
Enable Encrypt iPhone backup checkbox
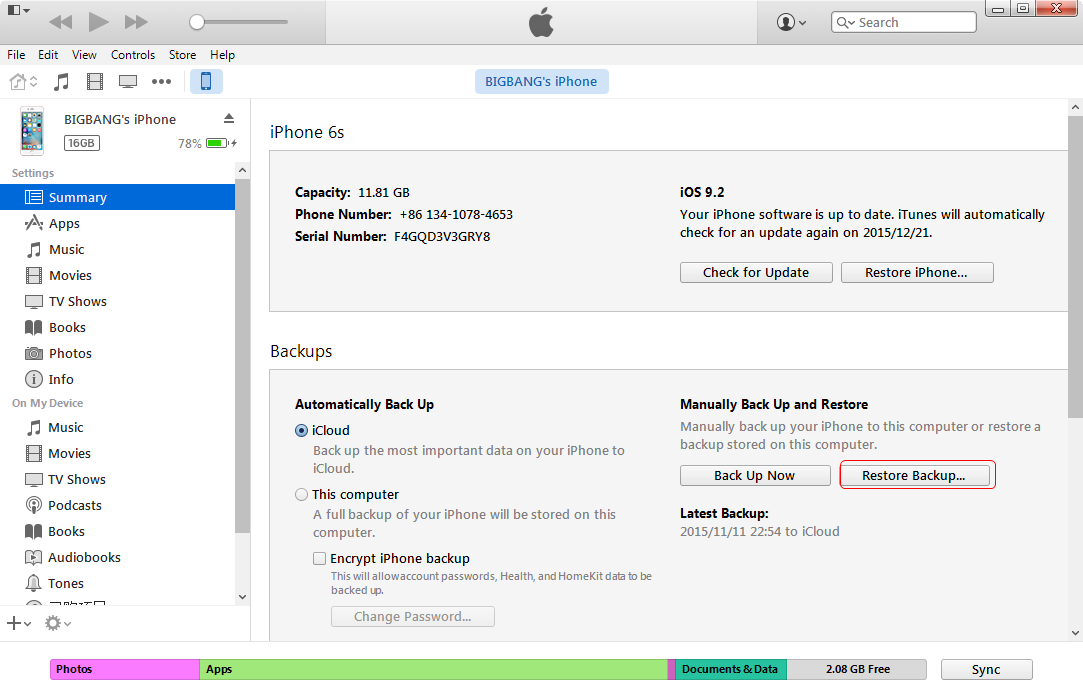319,558
